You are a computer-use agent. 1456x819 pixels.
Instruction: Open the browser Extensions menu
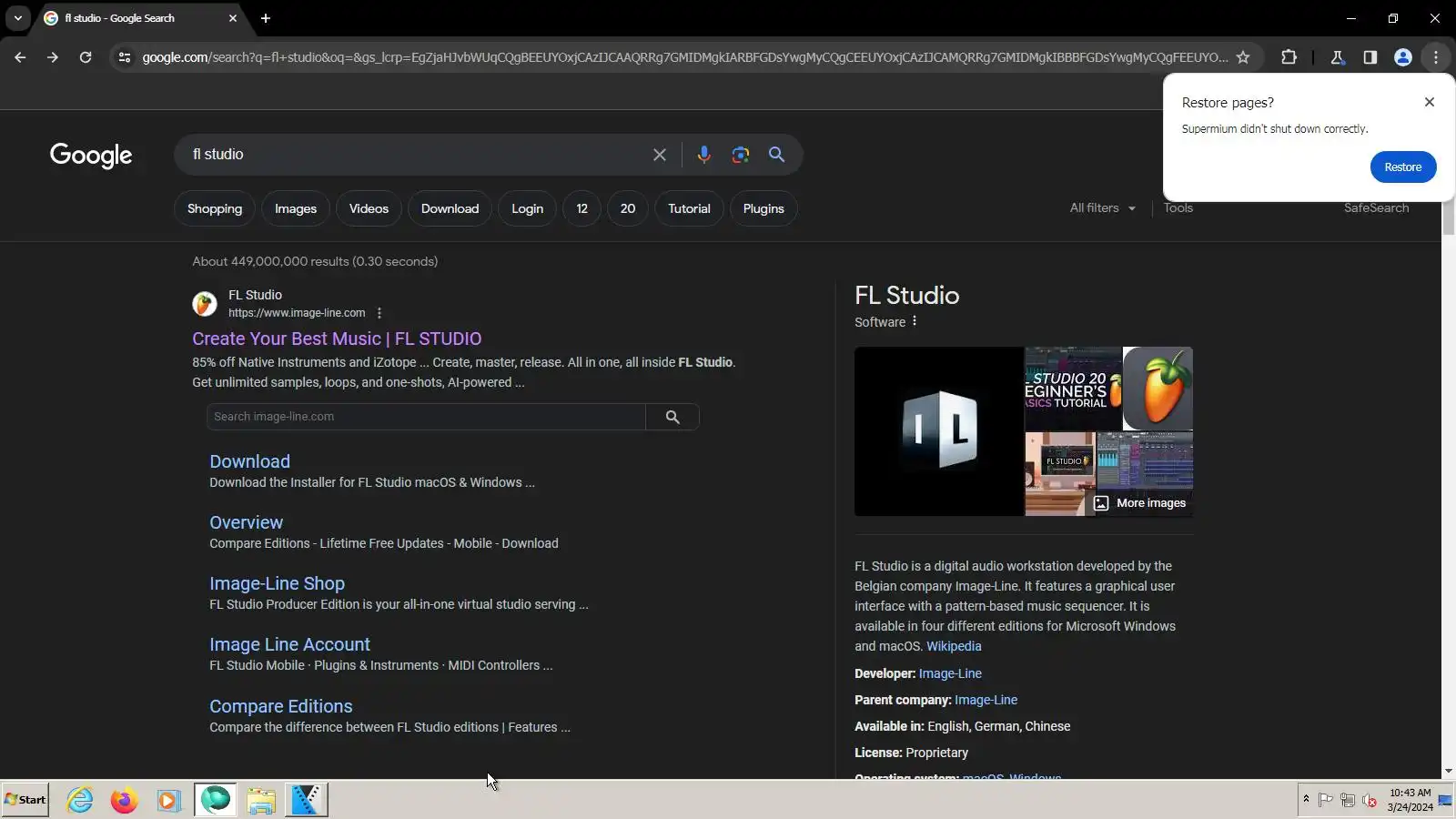(1289, 57)
